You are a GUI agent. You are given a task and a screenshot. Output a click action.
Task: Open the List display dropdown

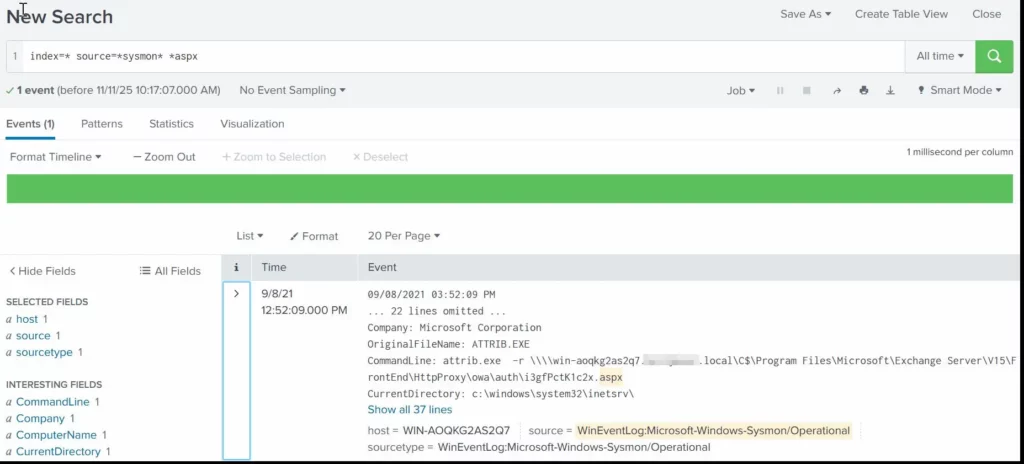[249, 236]
